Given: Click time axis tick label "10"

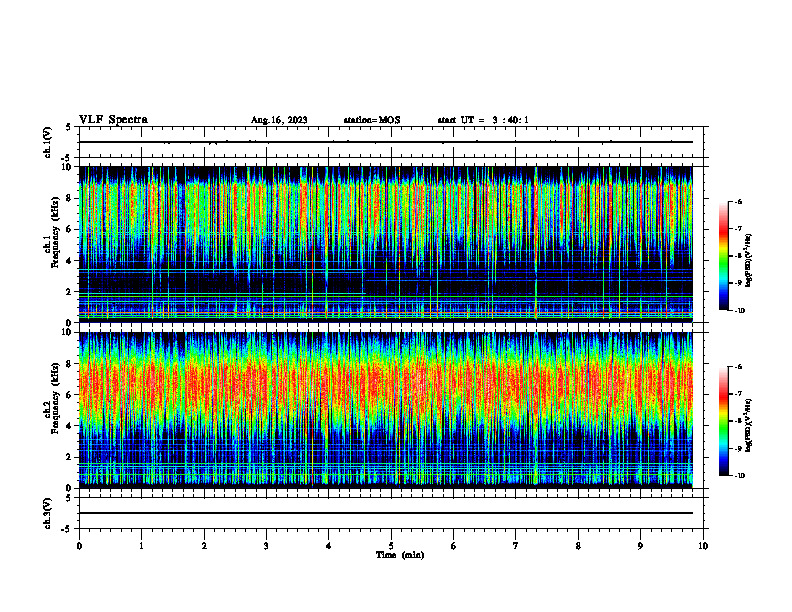Looking at the screenshot, I should point(703,546).
